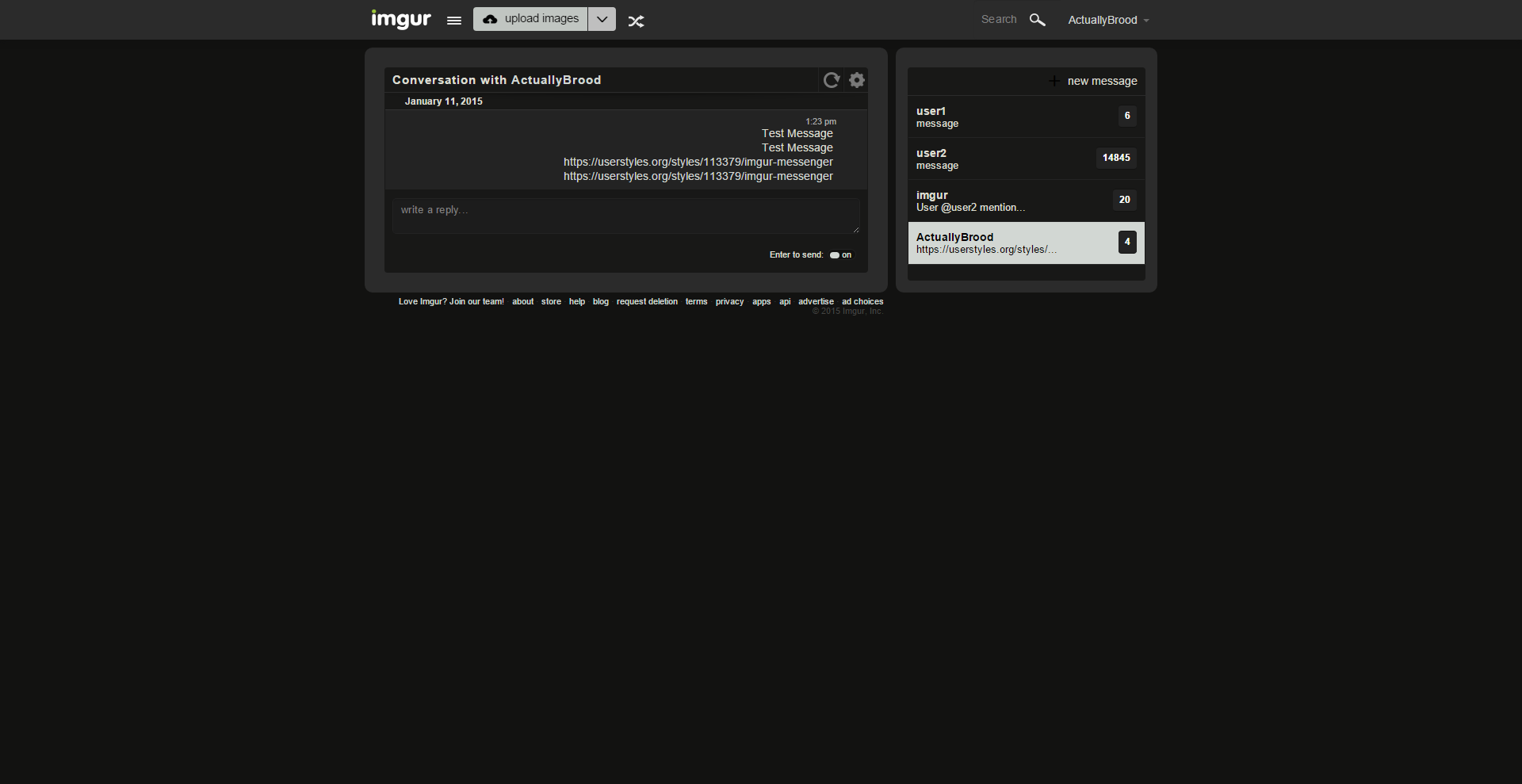Screen dimensions: 1522x784
Task: Open the "Love Imgur? Join our team!" link
Action: (450, 301)
